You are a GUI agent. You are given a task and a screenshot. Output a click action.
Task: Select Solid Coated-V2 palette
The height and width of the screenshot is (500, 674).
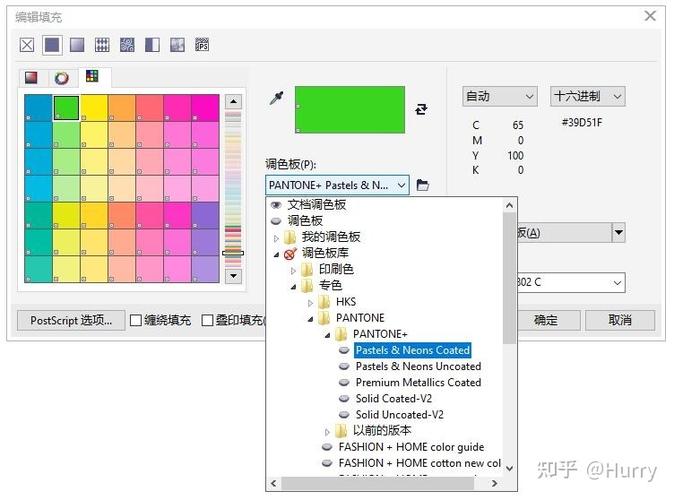coord(394,399)
